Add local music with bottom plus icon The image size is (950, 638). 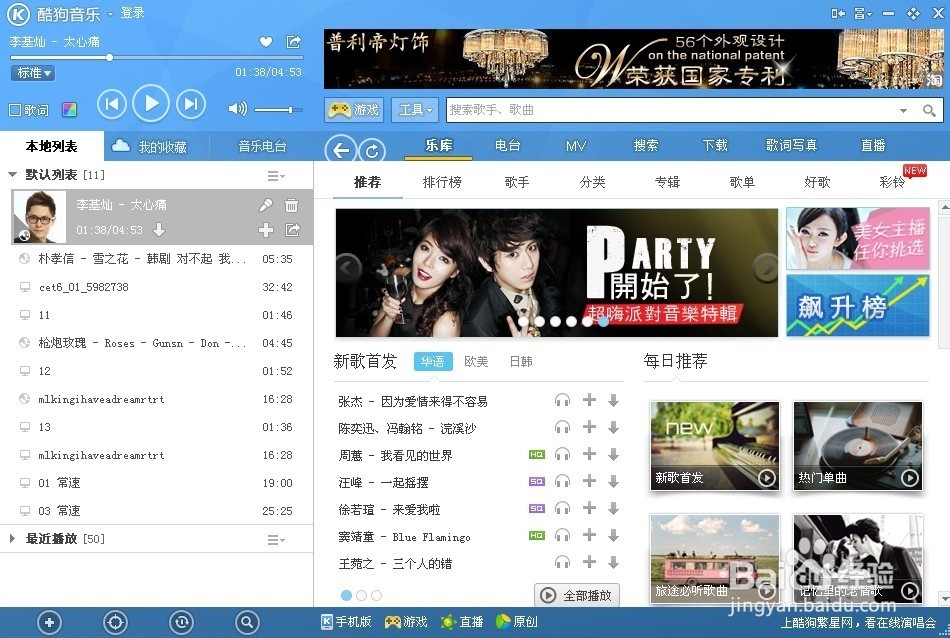click(49, 622)
